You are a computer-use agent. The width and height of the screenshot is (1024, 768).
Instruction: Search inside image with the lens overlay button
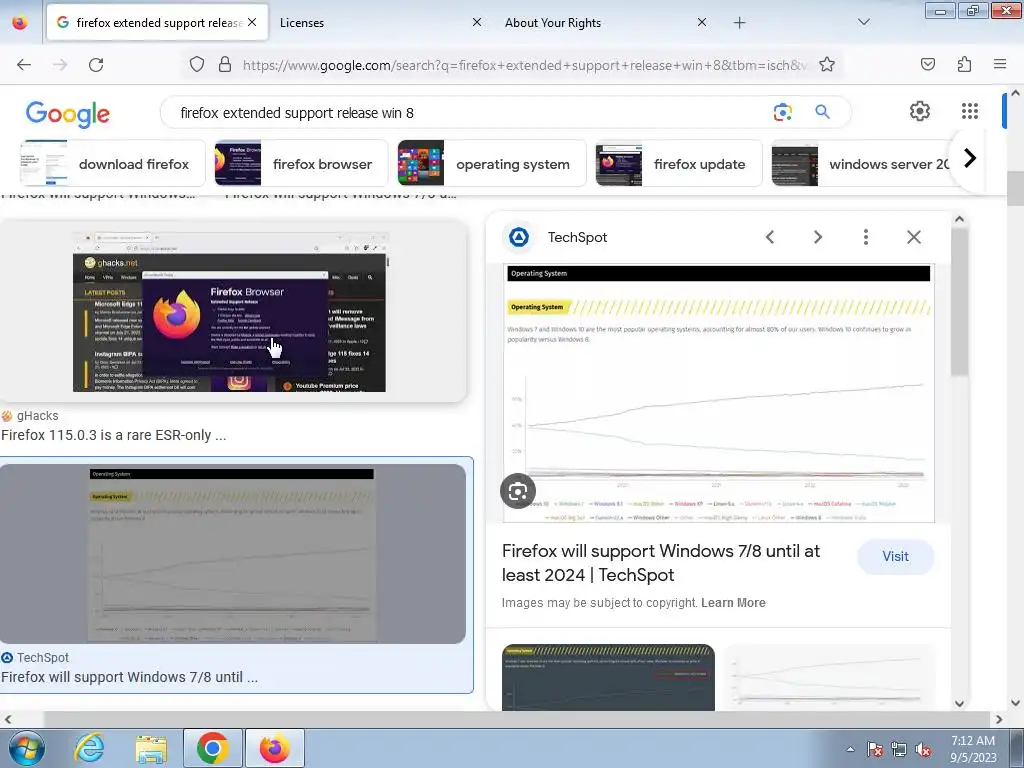[x=518, y=491]
